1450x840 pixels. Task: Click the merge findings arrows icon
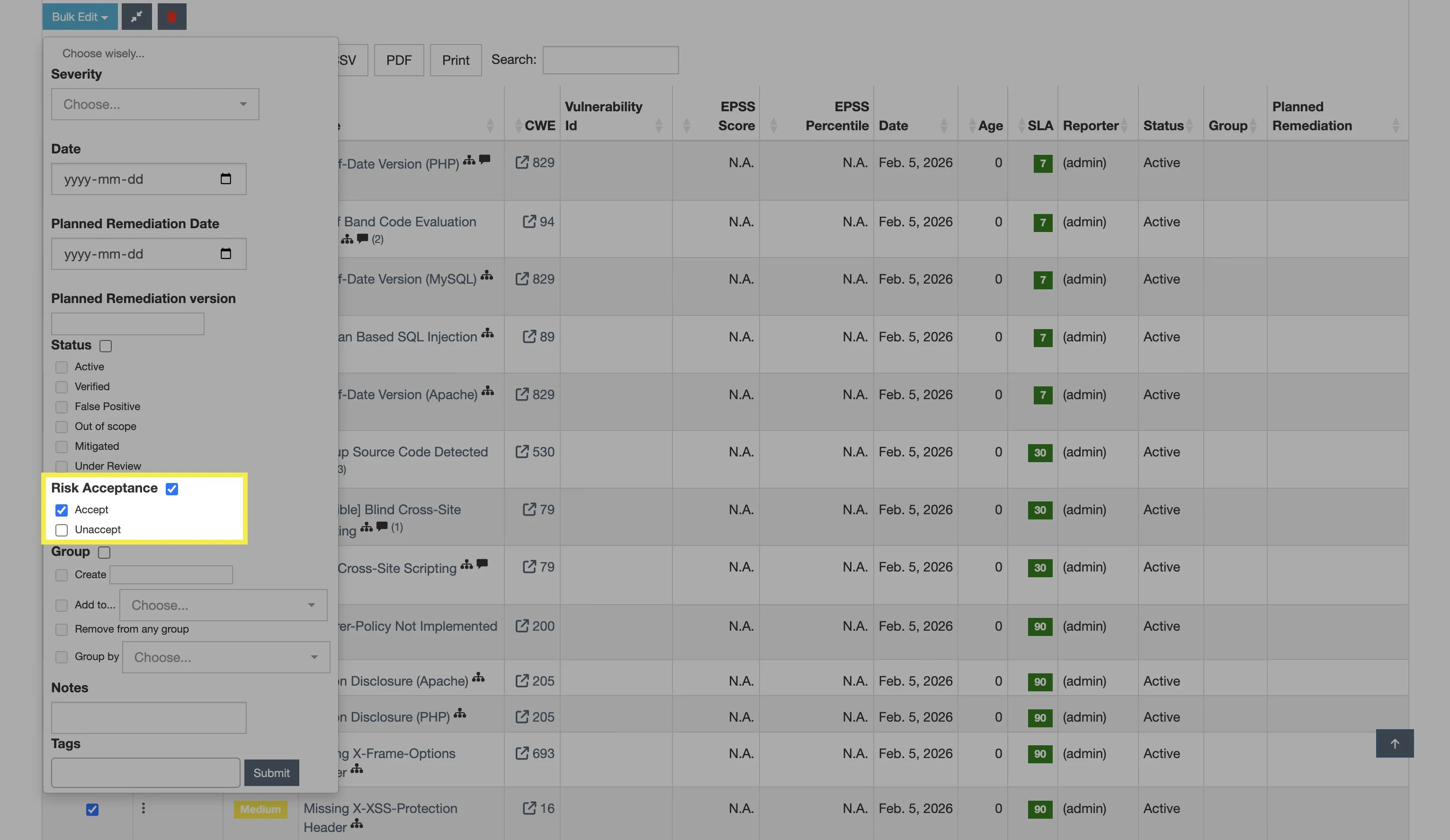pyautogui.click(x=136, y=17)
